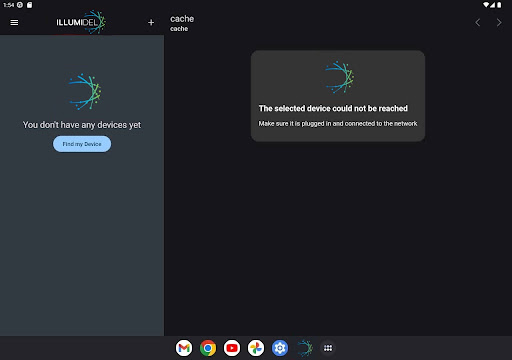Open Gmail from the taskbar
512x360 pixels.
click(x=184, y=348)
